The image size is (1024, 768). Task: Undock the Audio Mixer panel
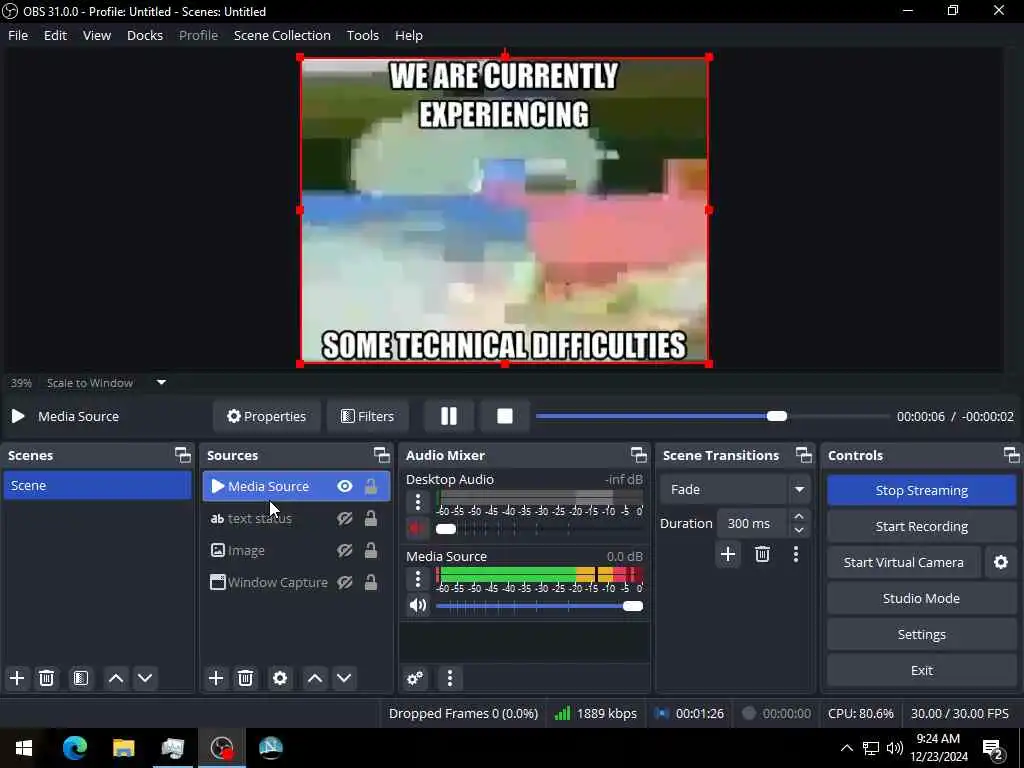639,455
